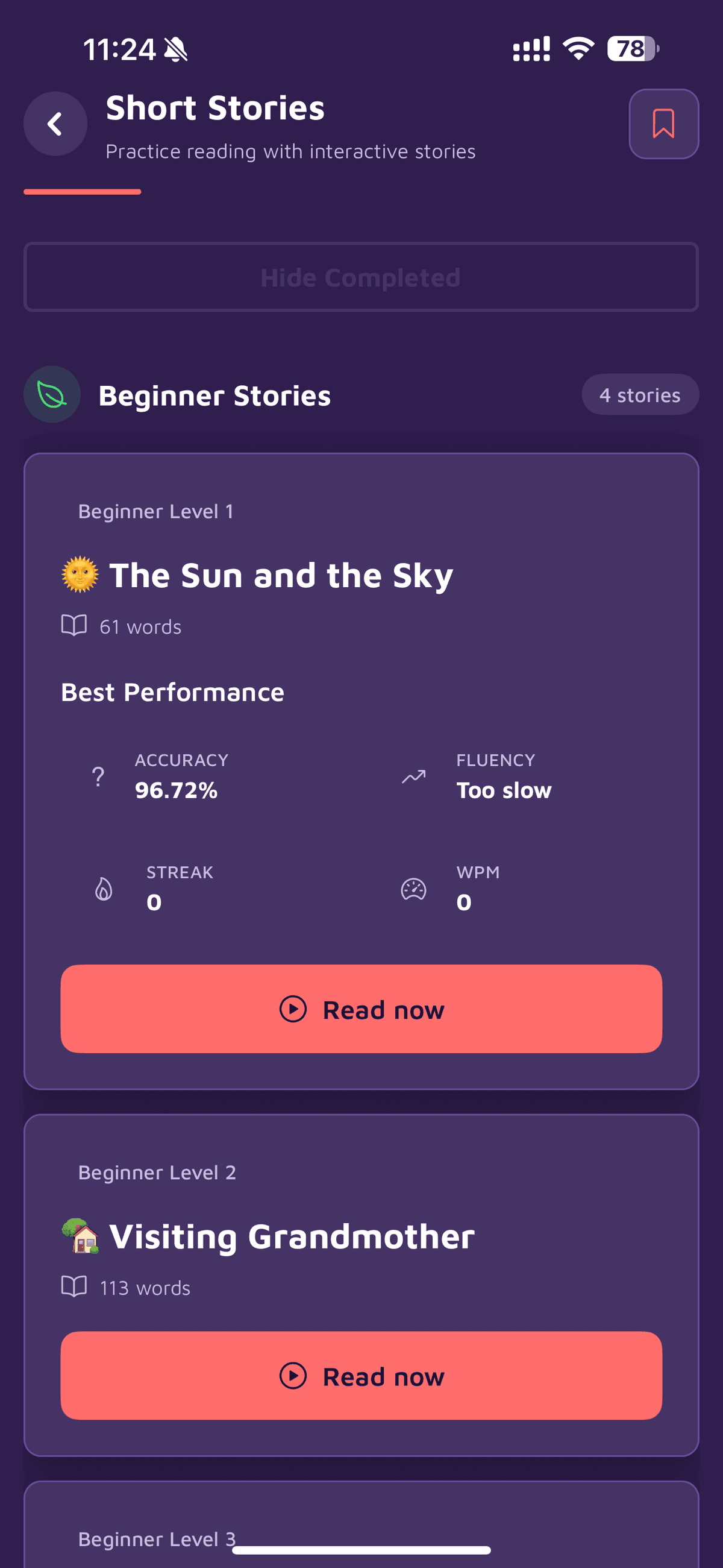Image resolution: width=723 pixels, height=1568 pixels.
Task: Tap the green leaf Beginner Stories icon
Action: point(52,394)
